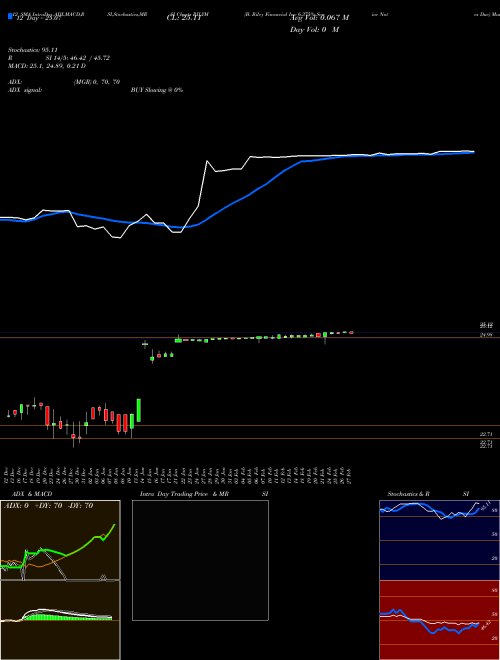This screenshot has height=660, width=500.
Task: Click the "Stochastics & R" panel title
Action: tap(408, 494)
